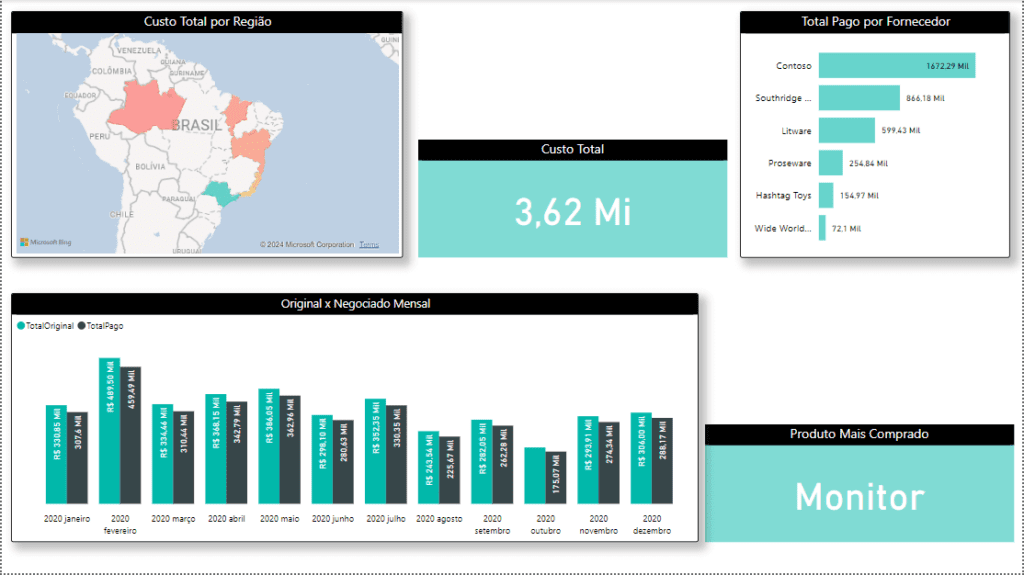The width and height of the screenshot is (1024, 575).
Task: Click the Microsoft Bing logo on map
Action: (x=46, y=242)
